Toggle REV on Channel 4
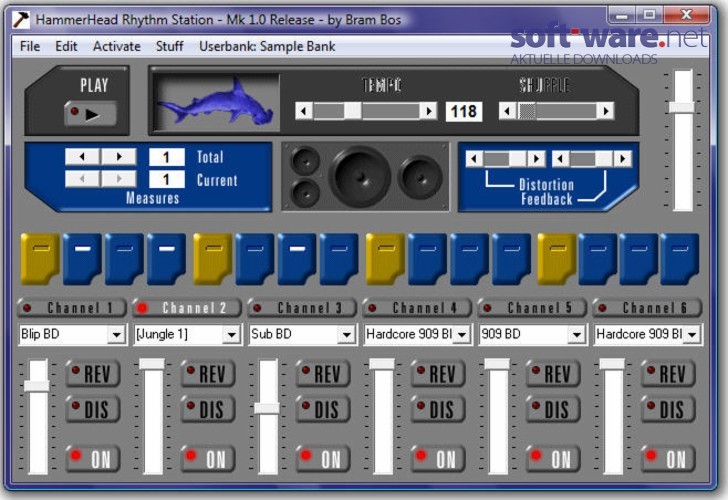Viewport: 728px width, 500px height. [438, 374]
